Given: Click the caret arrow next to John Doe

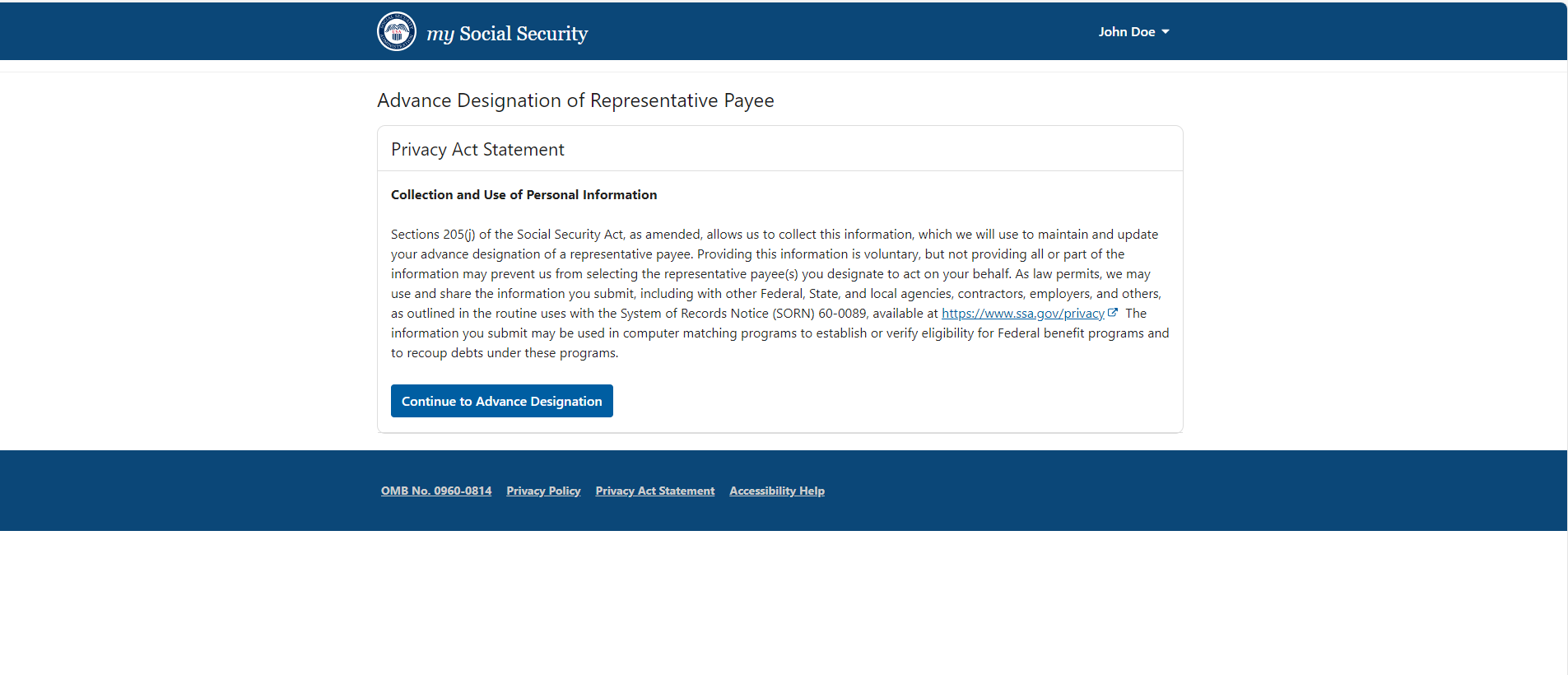Looking at the screenshot, I should pos(1166,32).
